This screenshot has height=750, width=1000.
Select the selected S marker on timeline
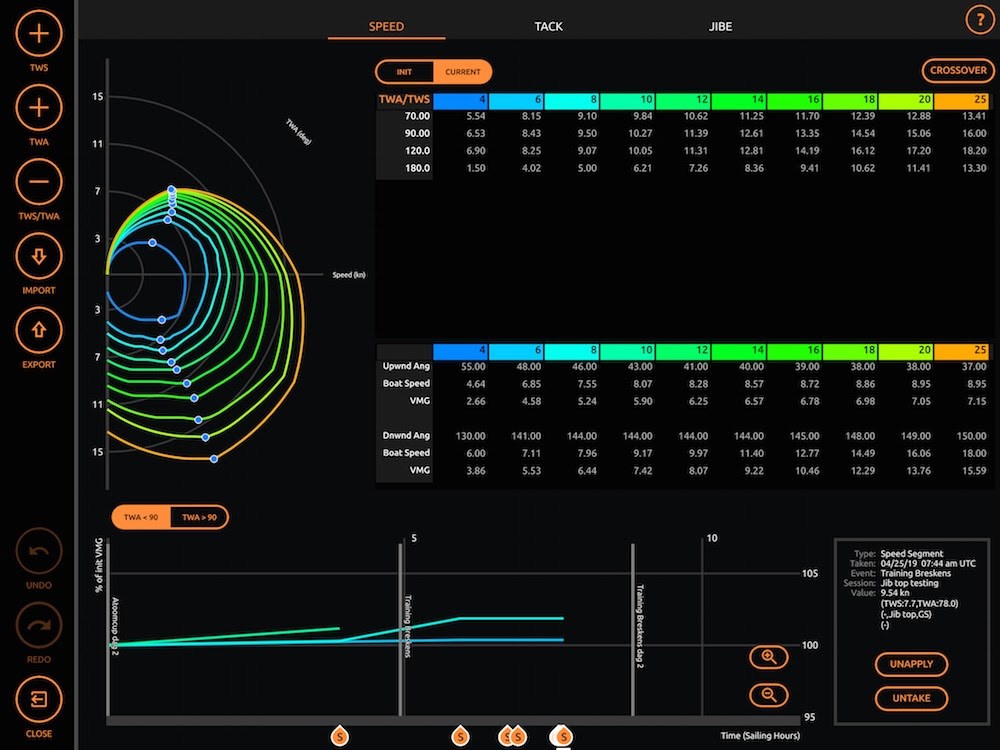[x=563, y=737]
